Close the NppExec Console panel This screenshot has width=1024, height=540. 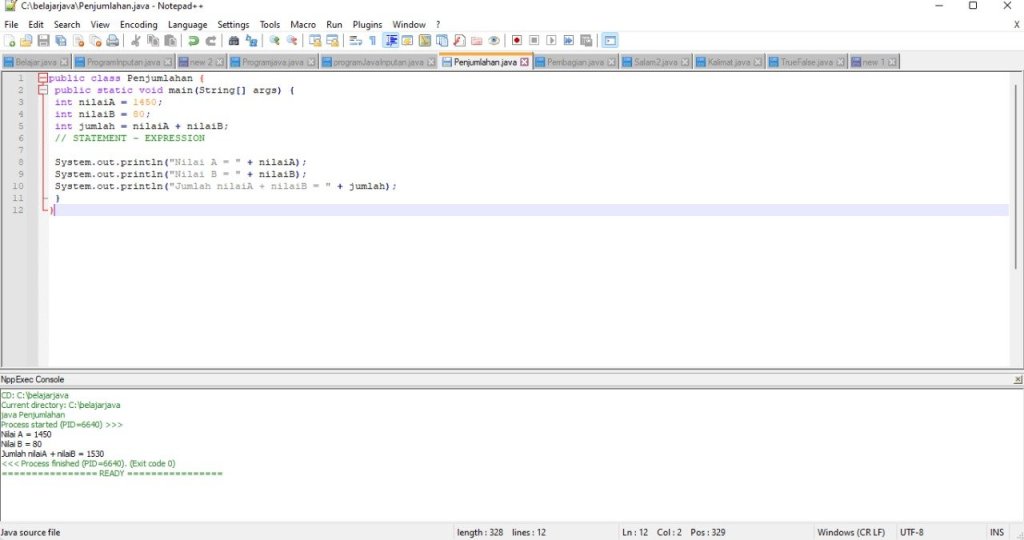1018,380
